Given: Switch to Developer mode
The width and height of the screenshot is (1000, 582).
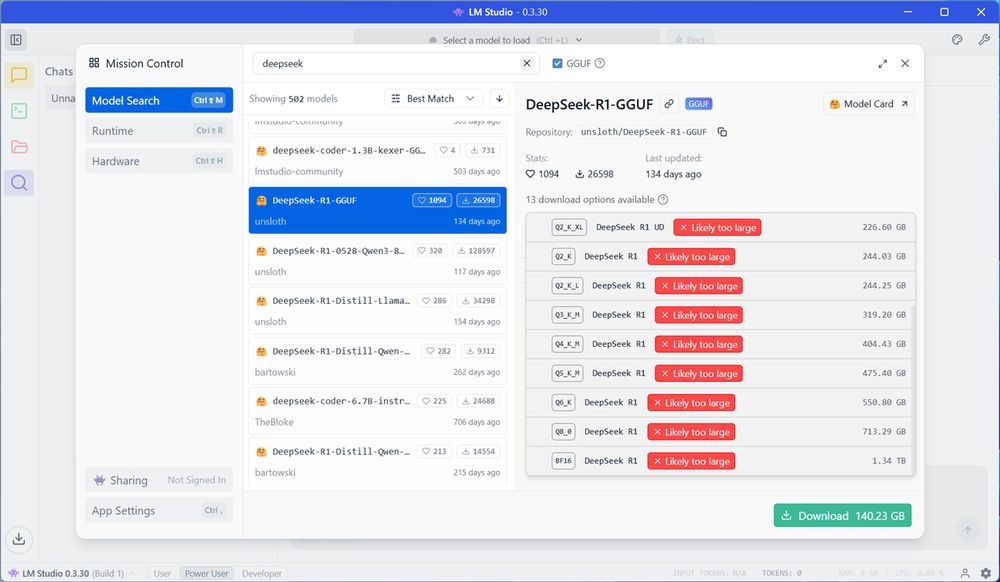Looking at the screenshot, I should click(x=261, y=573).
